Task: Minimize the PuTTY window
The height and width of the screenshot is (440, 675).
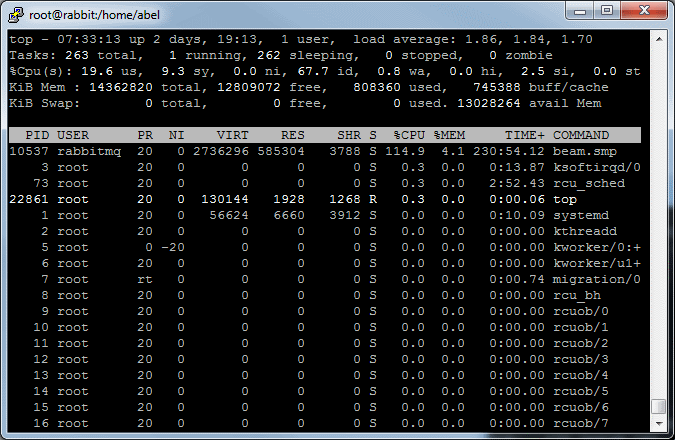Action: (580, 11)
